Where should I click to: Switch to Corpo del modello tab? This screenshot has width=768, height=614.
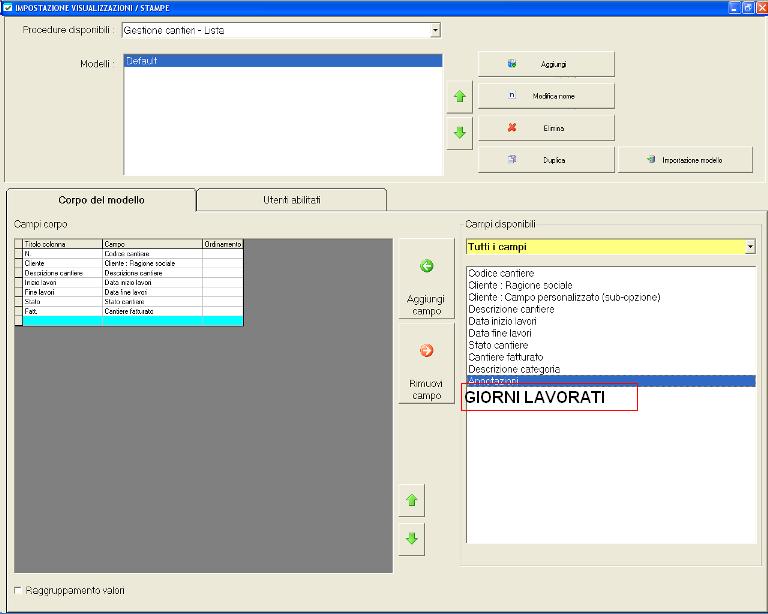click(x=101, y=200)
